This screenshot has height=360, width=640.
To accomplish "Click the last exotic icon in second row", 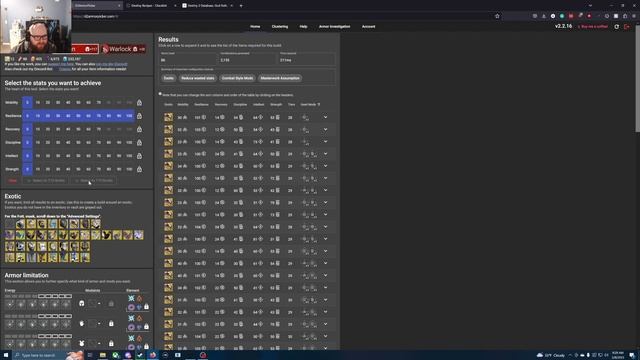I will (139, 235).
